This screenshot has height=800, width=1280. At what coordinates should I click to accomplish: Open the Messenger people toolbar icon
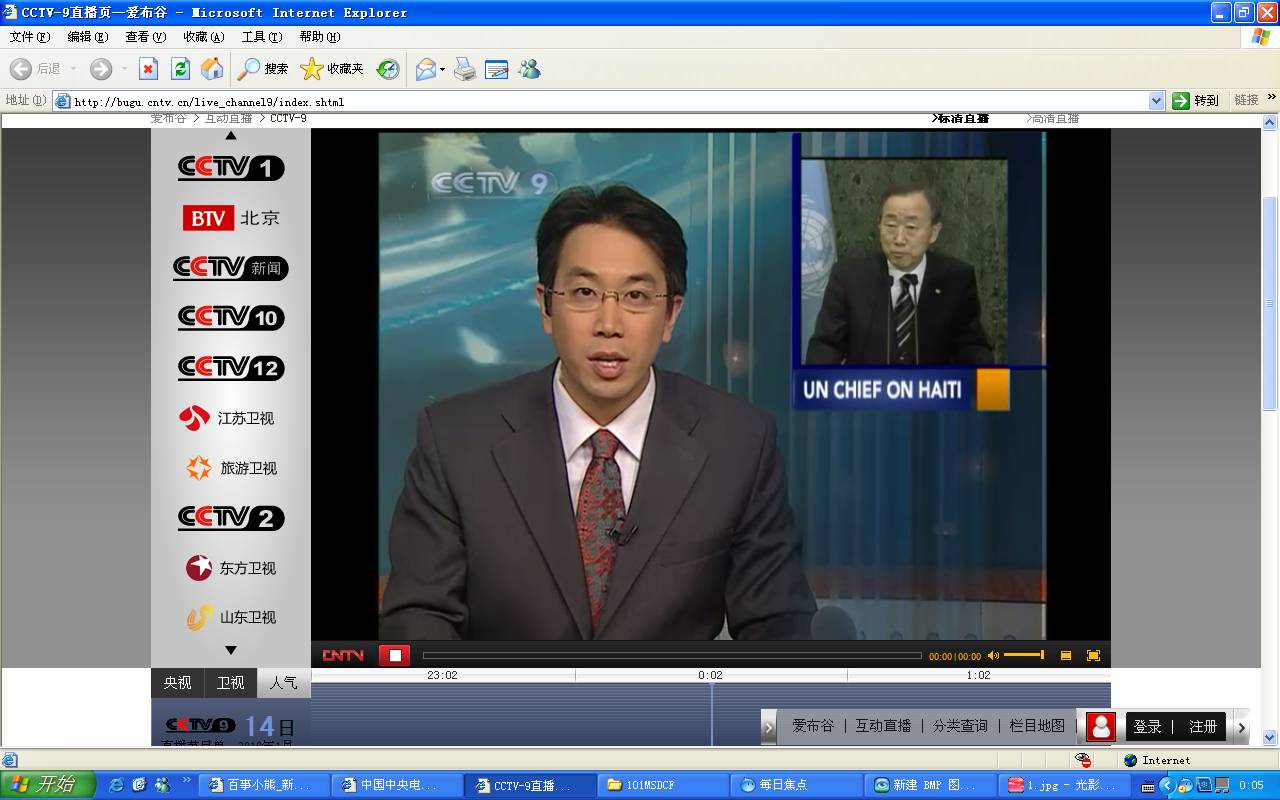[529, 69]
